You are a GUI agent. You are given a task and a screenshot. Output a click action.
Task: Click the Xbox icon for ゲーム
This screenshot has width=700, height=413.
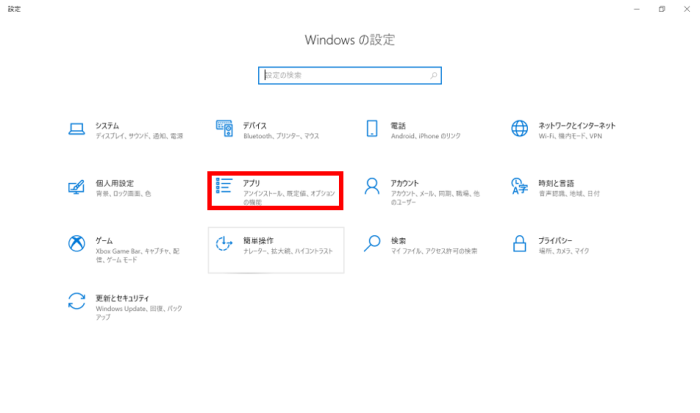76,244
